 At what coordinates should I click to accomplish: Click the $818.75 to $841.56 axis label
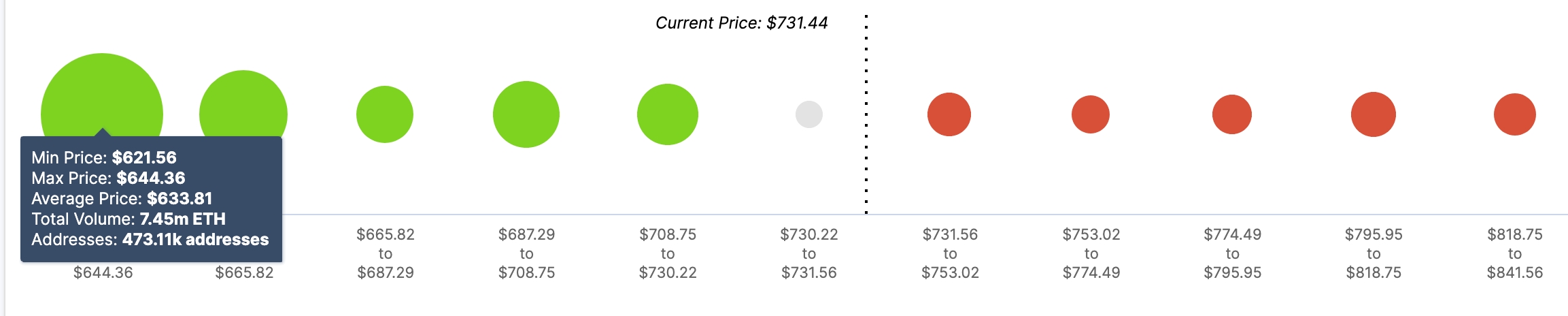(1515, 253)
